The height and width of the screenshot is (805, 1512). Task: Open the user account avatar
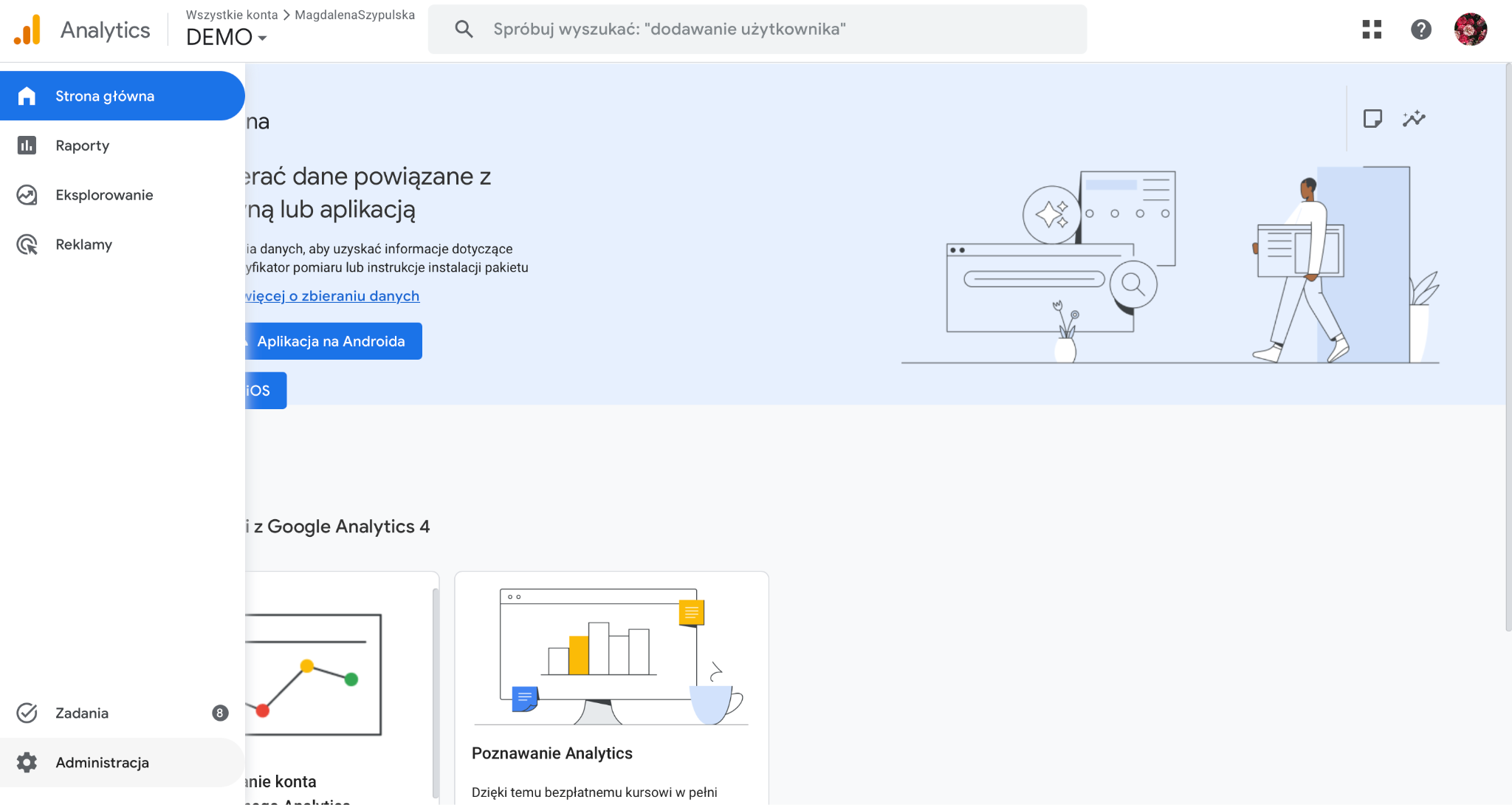click(1470, 30)
